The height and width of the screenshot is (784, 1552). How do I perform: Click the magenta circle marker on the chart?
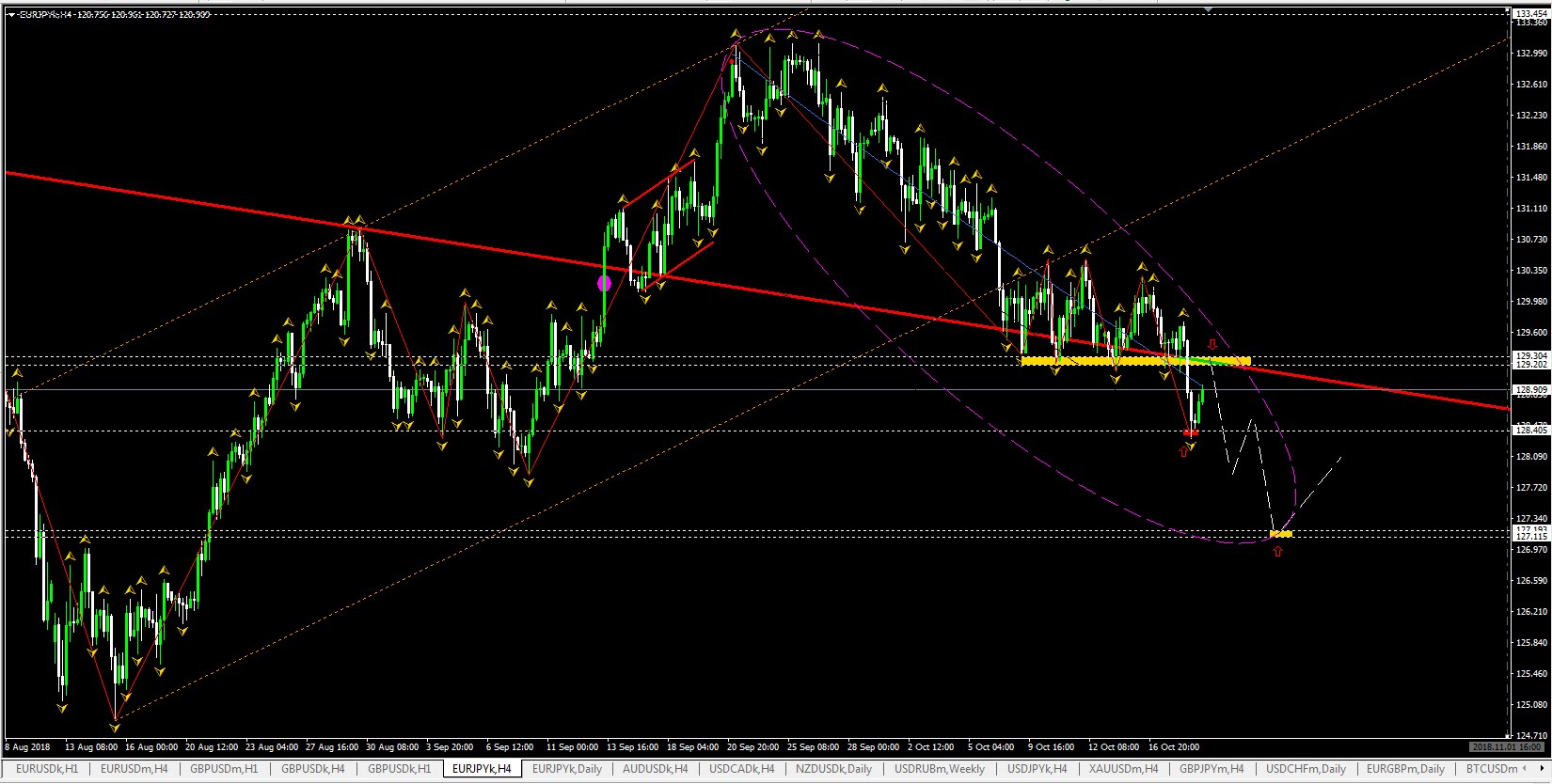(x=604, y=282)
